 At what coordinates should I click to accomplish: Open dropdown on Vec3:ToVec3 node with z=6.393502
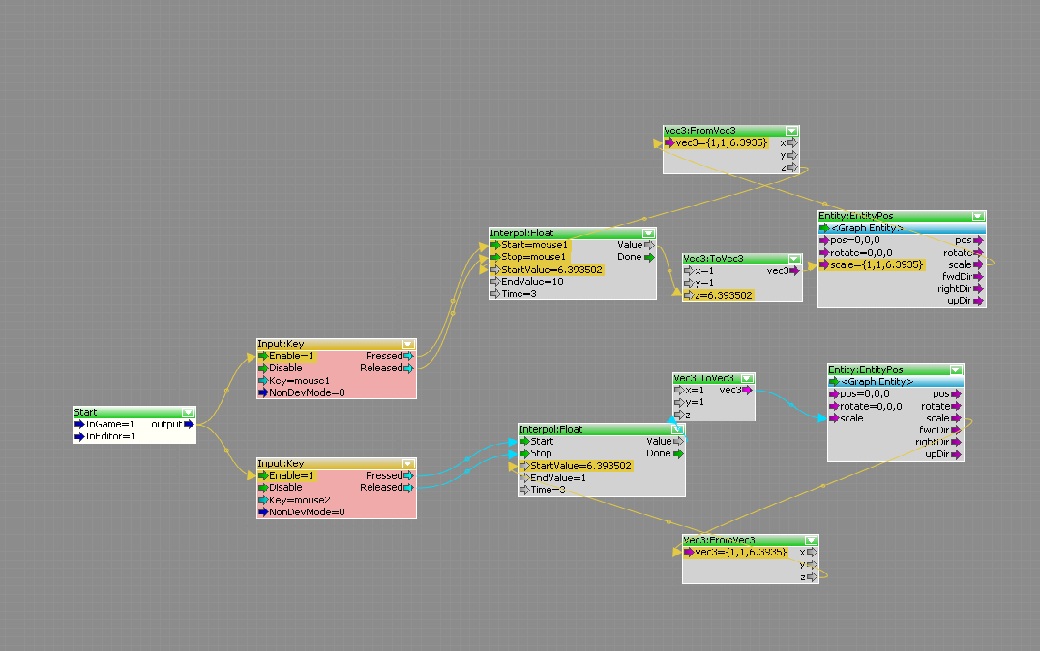click(x=794, y=259)
